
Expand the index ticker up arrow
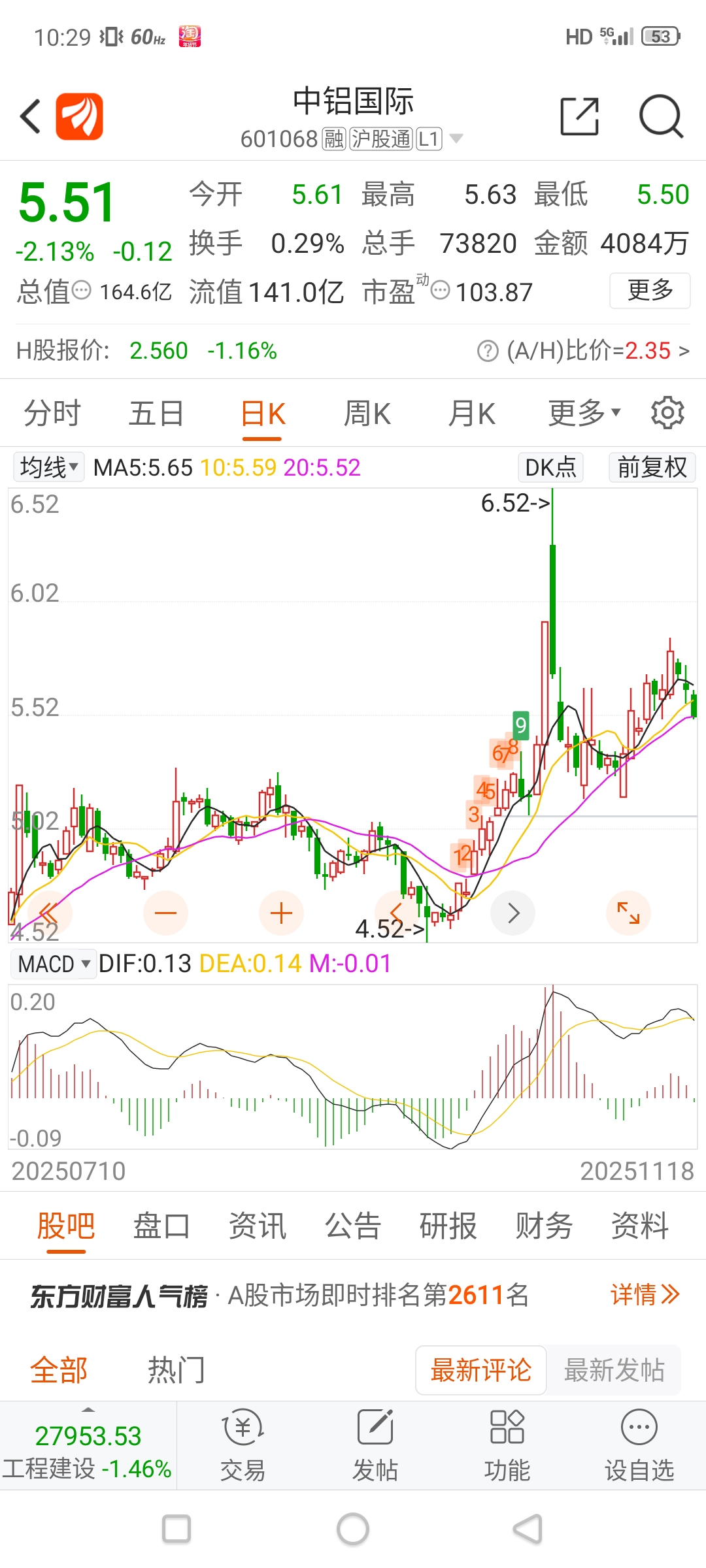pos(88,1410)
